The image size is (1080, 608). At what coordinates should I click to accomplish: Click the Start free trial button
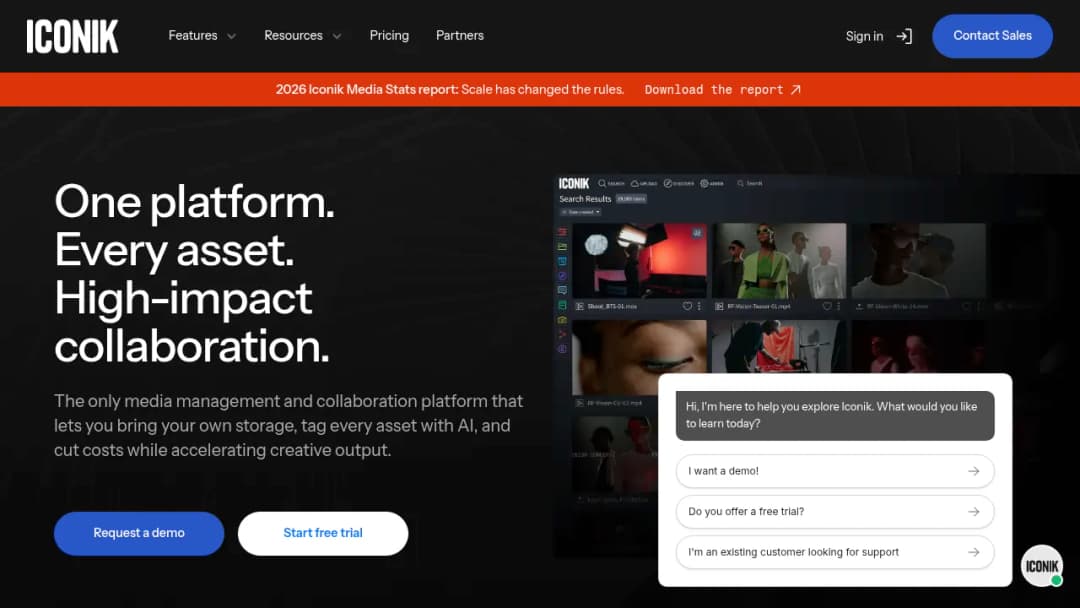(323, 533)
